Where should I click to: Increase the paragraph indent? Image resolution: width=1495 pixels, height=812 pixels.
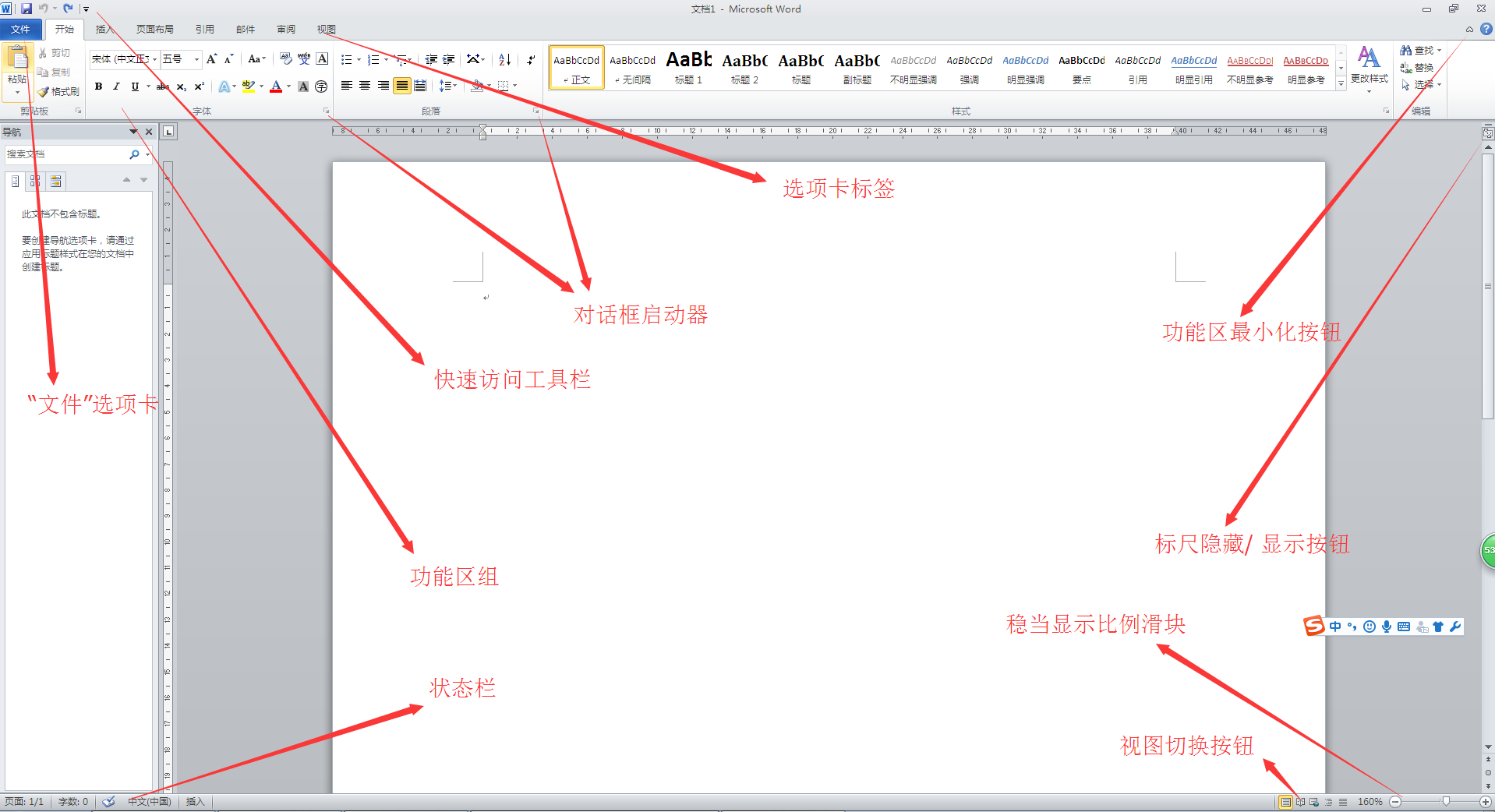tap(449, 59)
